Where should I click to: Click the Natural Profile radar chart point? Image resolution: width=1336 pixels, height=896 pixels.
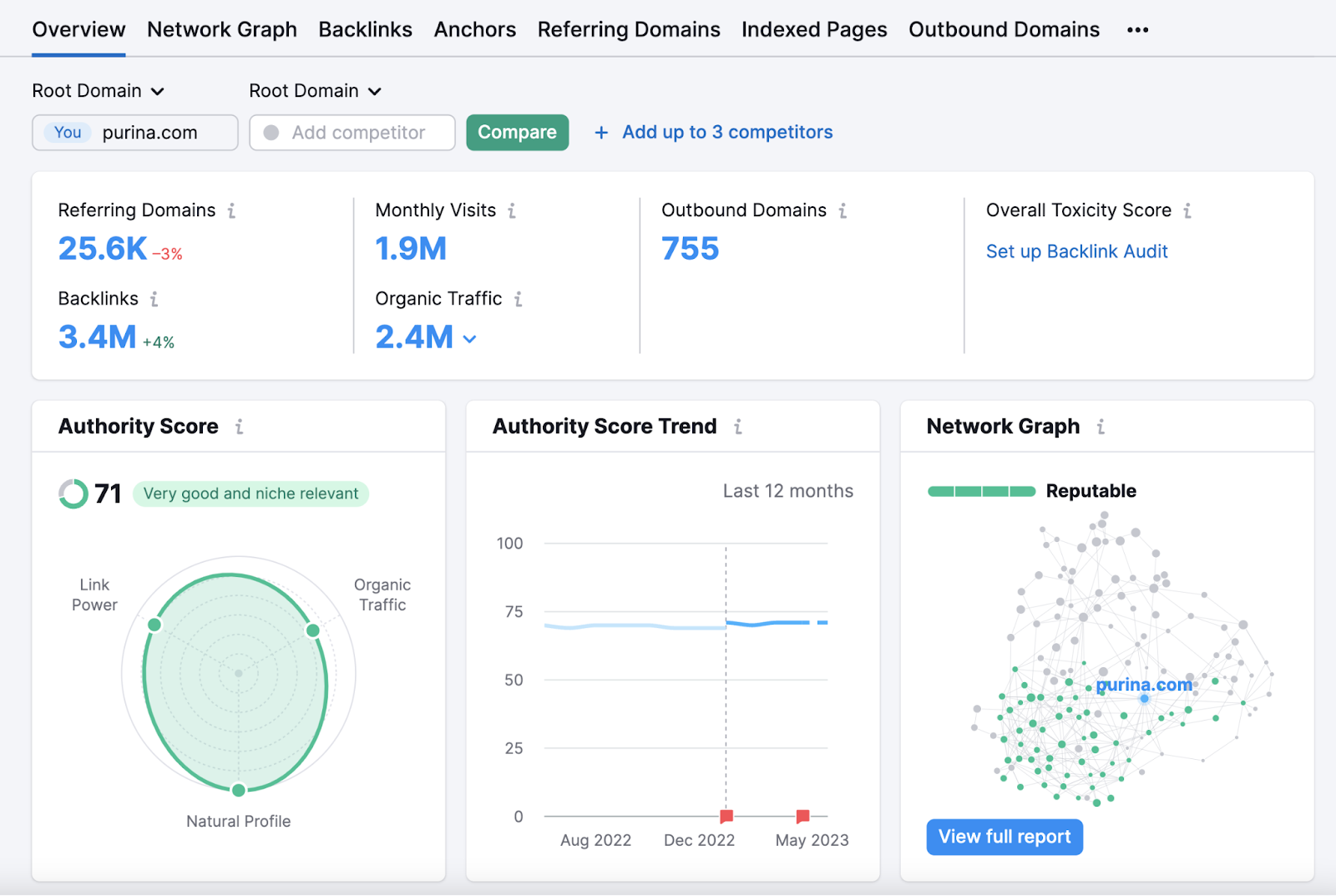coord(239,790)
